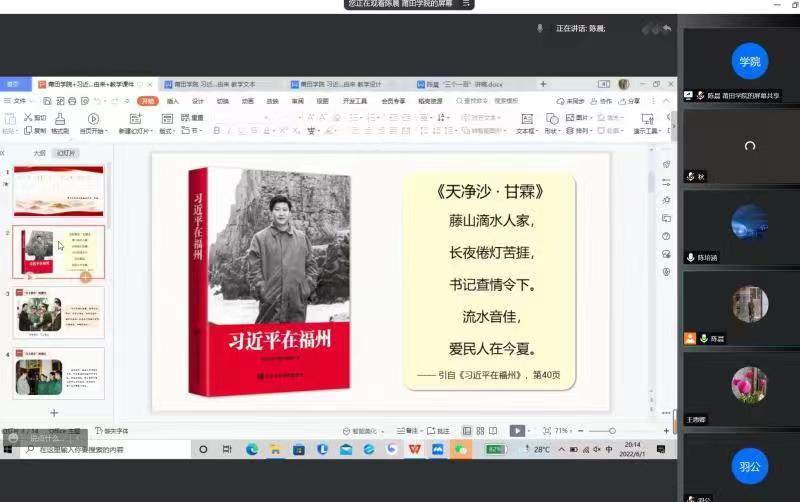
Task: Open Tencent Meeting icon on taskbar
Action: pyautogui.click(x=438, y=449)
